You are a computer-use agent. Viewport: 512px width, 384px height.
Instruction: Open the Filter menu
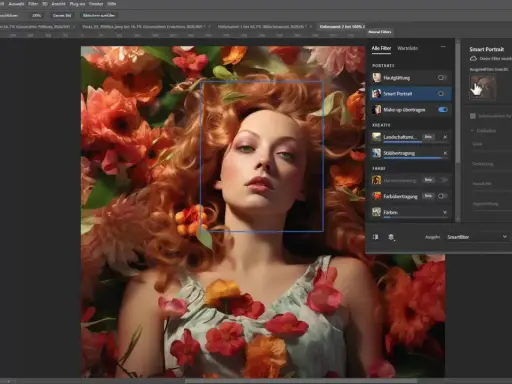tap(33, 4)
